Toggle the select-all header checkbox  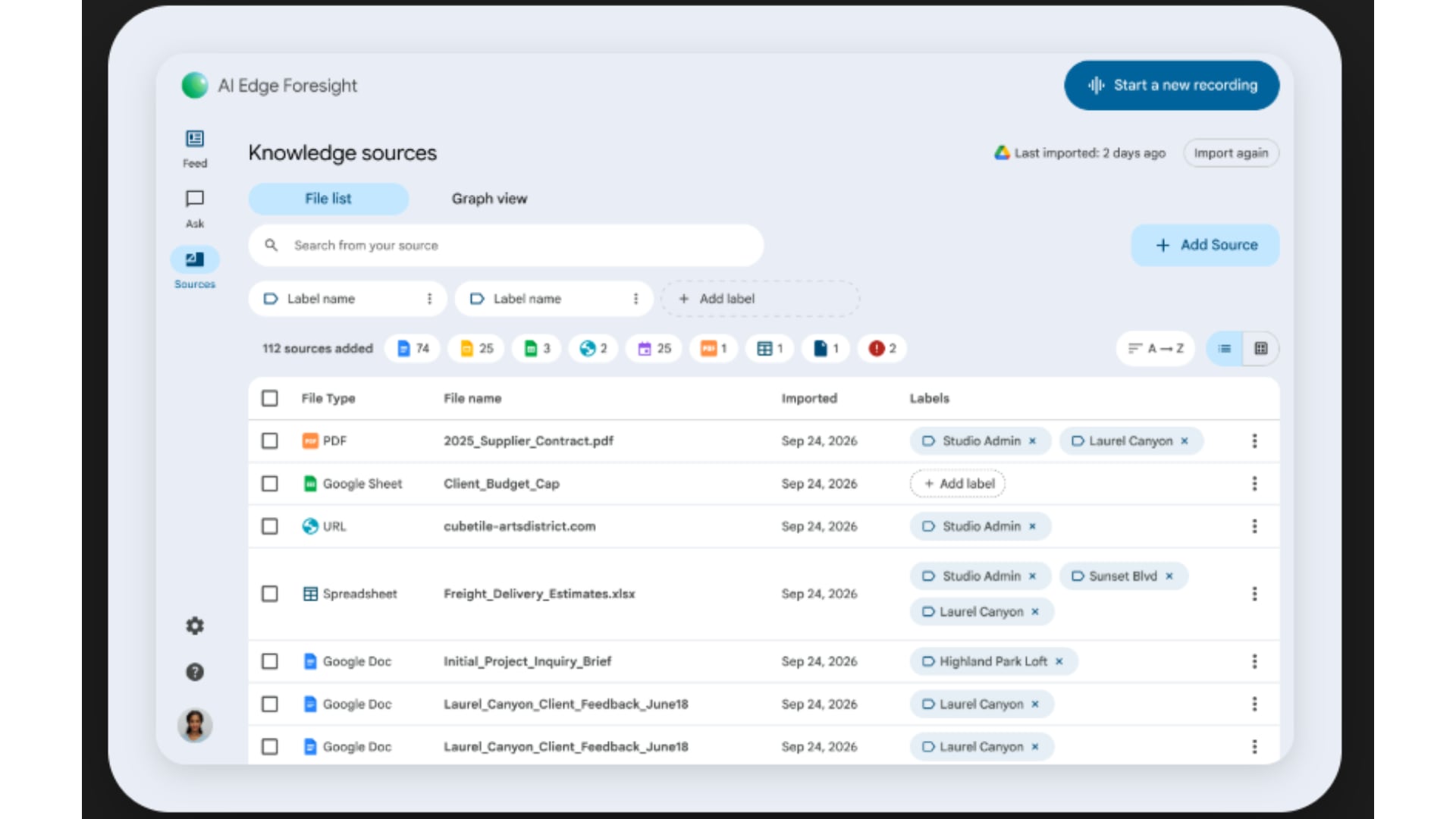click(x=269, y=398)
